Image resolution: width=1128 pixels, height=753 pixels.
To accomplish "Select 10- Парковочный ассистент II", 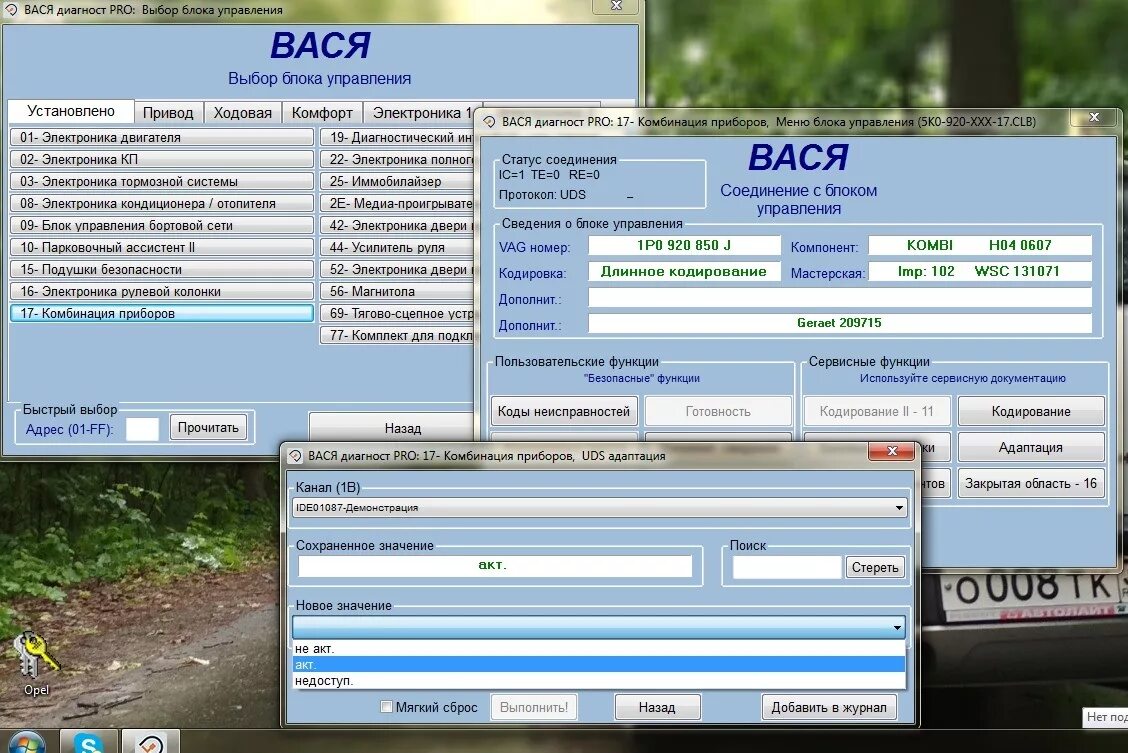I will [x=162, y=247].
